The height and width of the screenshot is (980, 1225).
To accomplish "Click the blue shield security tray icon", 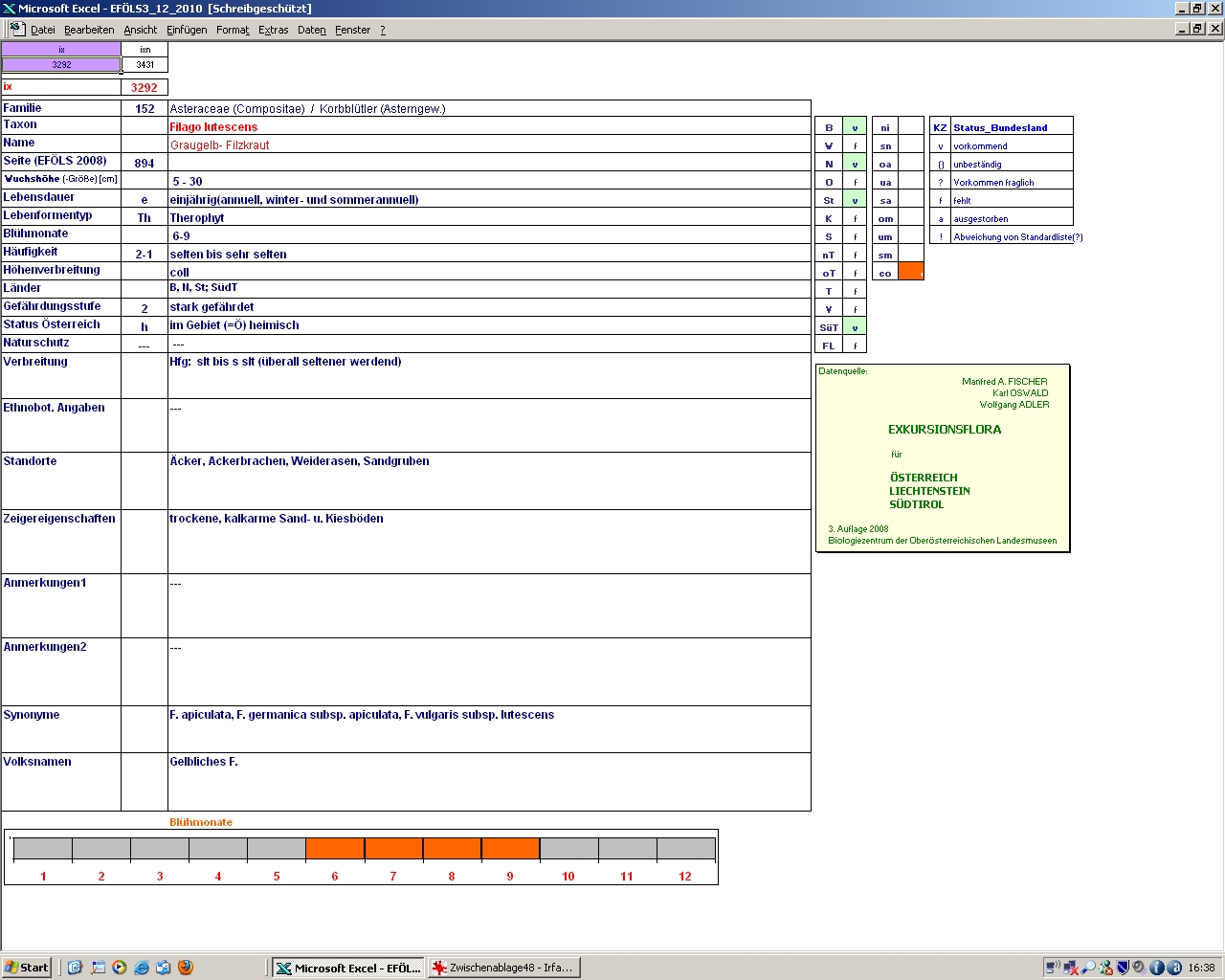I will click(1123, 968).
